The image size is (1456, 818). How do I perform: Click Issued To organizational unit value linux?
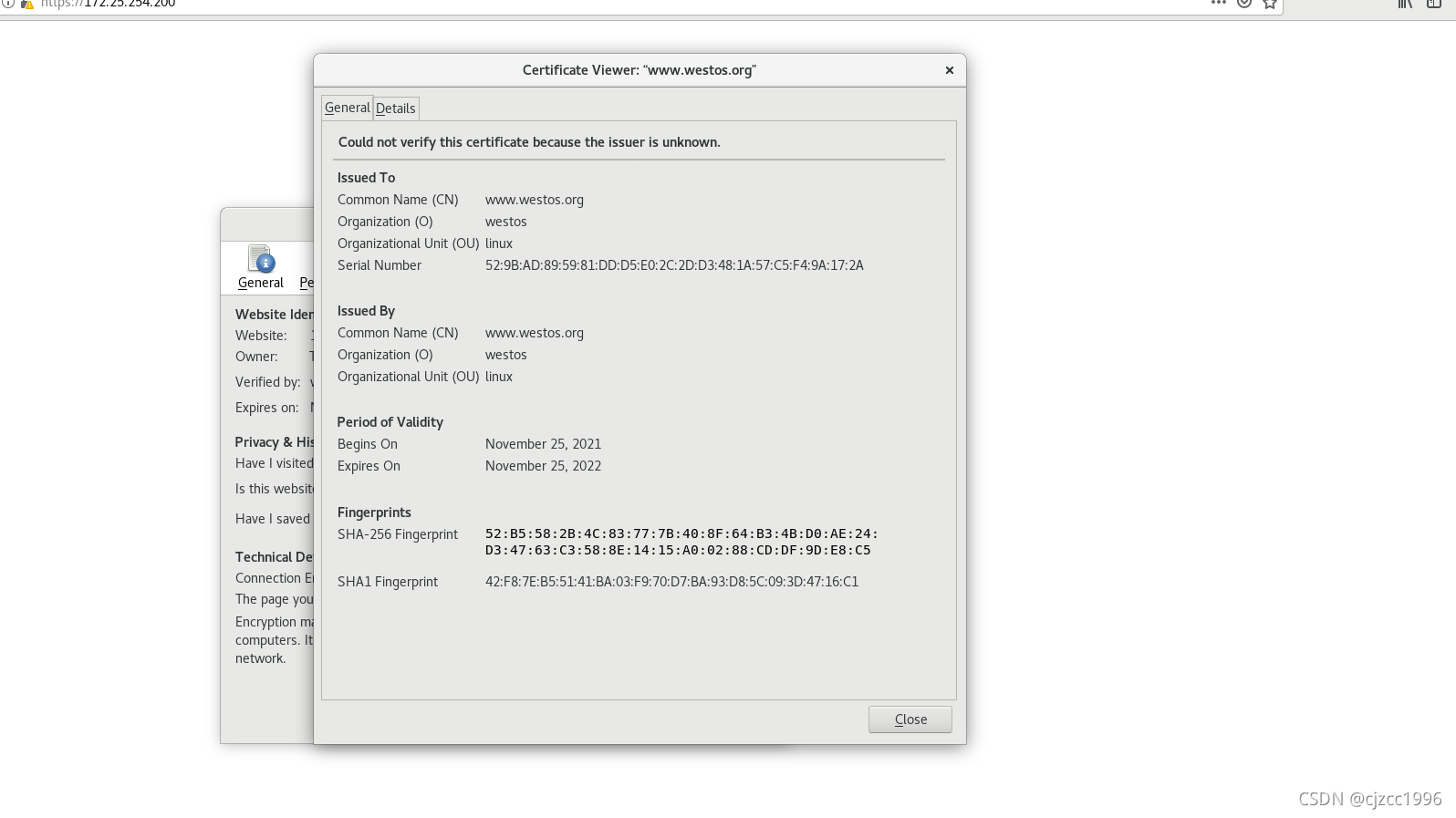499,243
